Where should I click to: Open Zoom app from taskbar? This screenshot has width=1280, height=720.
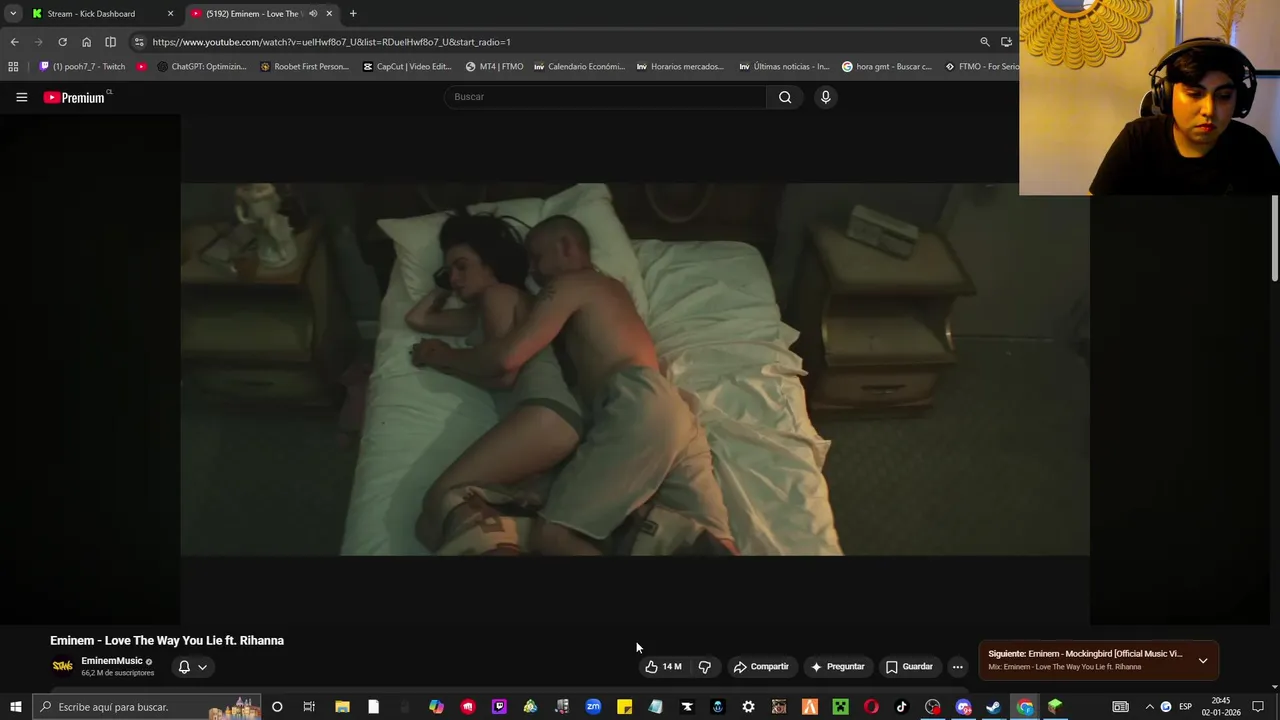tap(593, 707)
